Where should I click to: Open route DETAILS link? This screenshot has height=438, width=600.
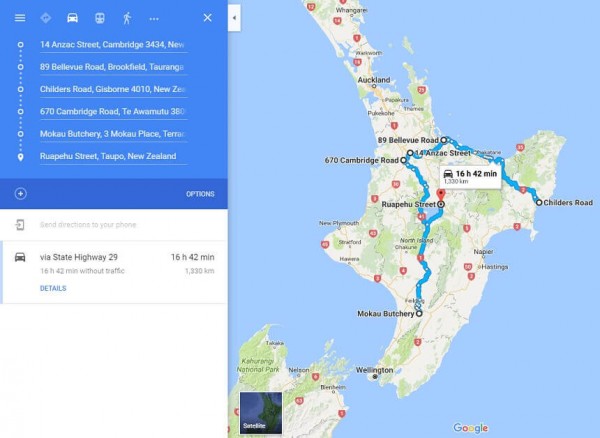(x=53, y=288)
